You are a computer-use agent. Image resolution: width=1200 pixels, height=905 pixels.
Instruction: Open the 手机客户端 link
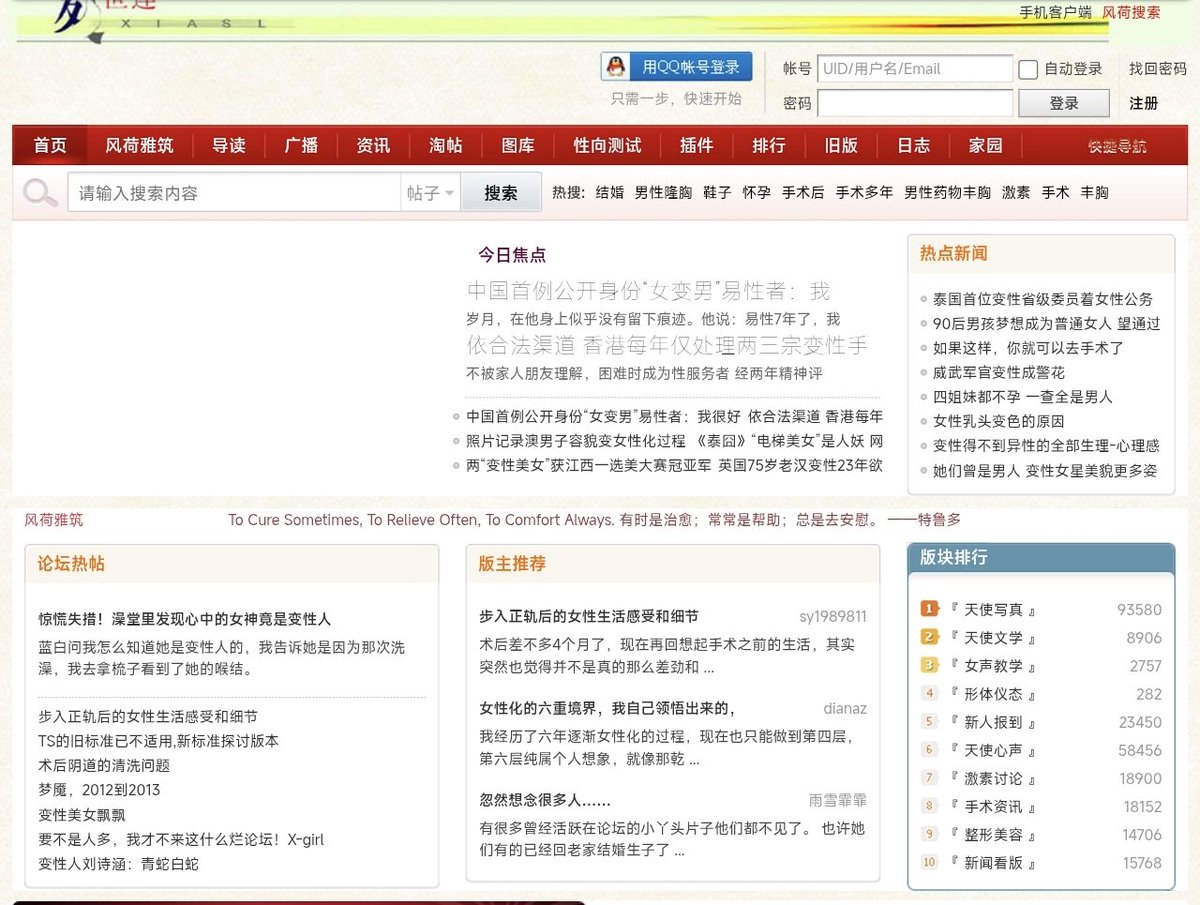[x=1055, y=12]
